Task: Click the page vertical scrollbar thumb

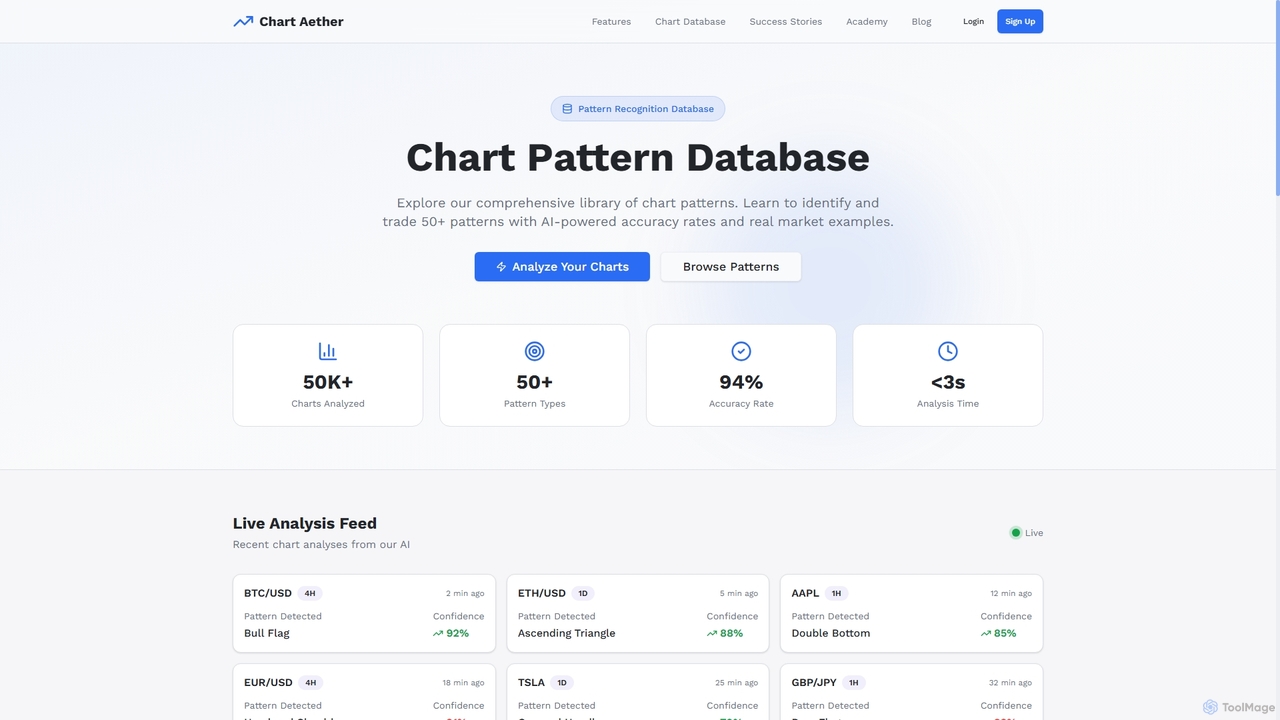Action: (x=1276, y=98)
